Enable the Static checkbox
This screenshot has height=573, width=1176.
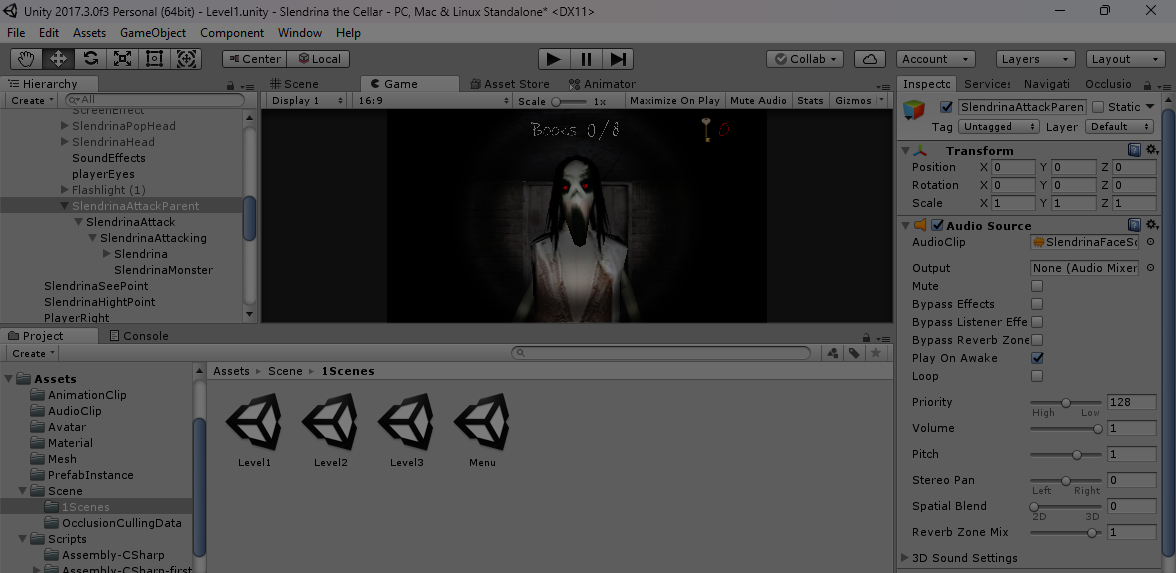coord(1098,107)
